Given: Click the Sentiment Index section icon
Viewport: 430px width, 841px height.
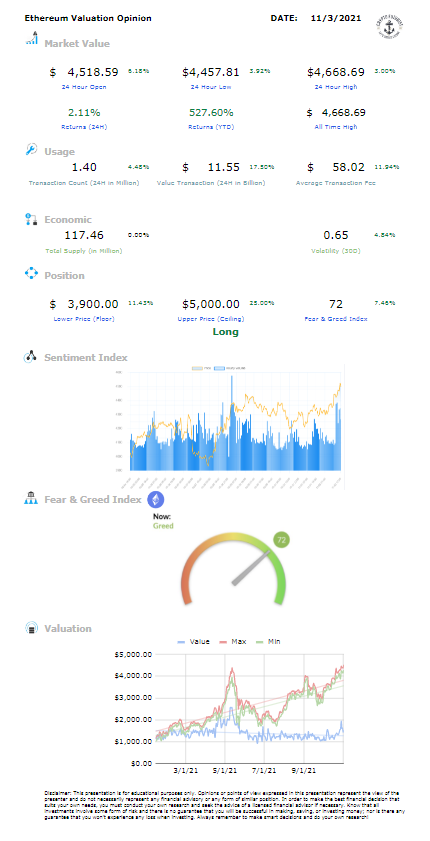Looking at the screenshot, I should click(31, 356).
